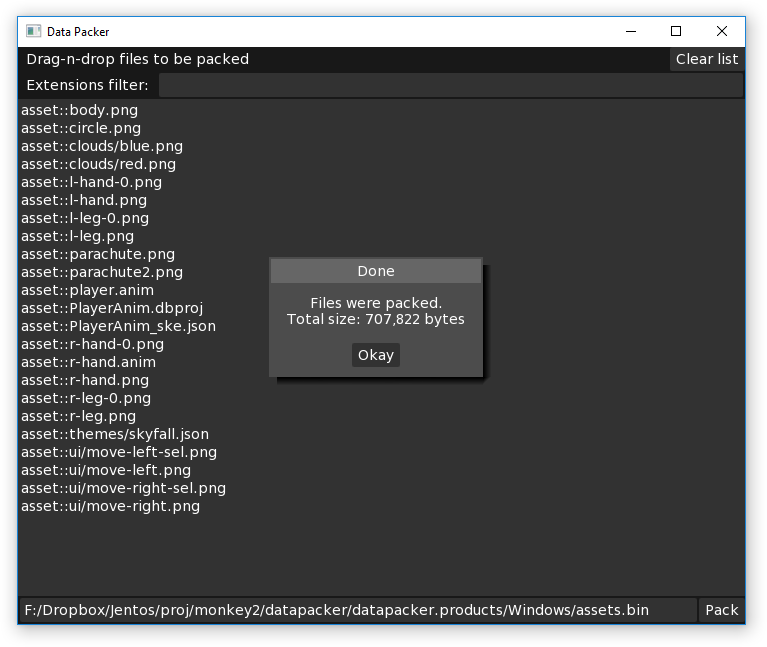This screenshot has height=647, width=767.
Task: Select asset::l-hand-0.png entry
Action: tap(91, 182)
